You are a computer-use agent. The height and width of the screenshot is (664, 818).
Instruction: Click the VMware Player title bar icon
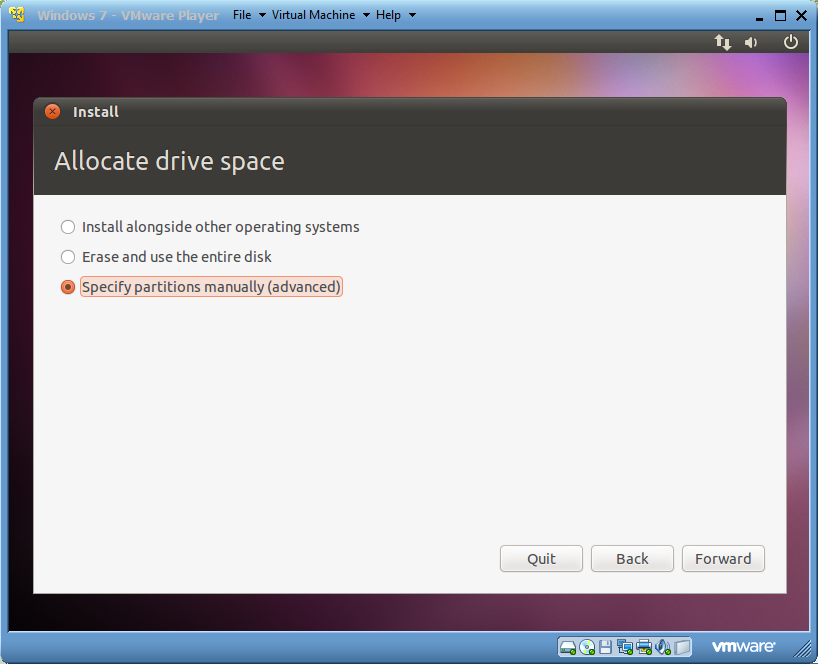(18, 15)
